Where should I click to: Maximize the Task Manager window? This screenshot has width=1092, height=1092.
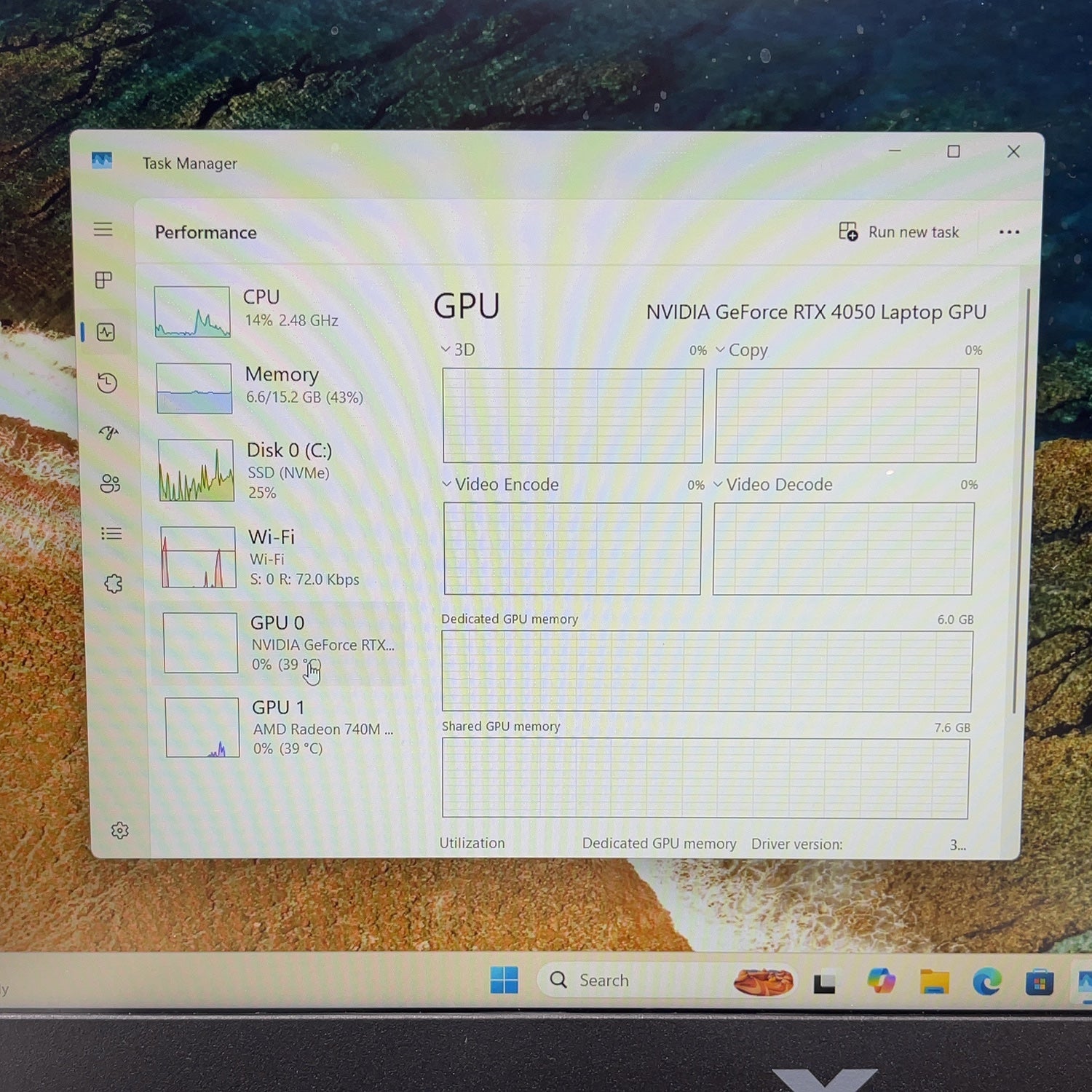954,151
